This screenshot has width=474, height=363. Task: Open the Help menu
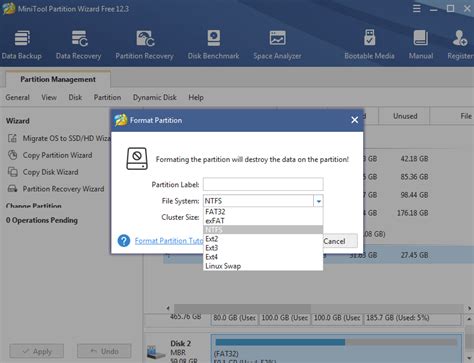196,98
